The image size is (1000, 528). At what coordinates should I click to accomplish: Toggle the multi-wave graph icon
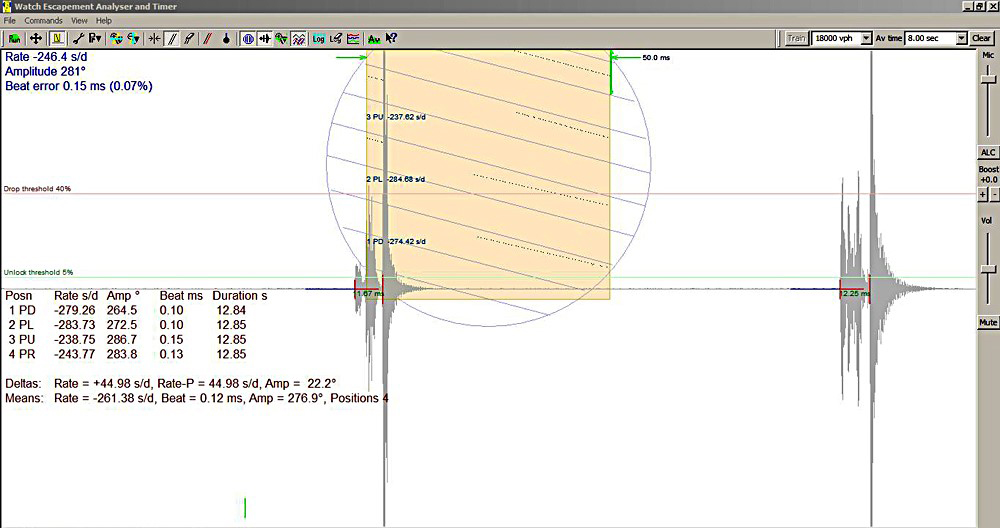pyautogui.click(x=298, y=39)
